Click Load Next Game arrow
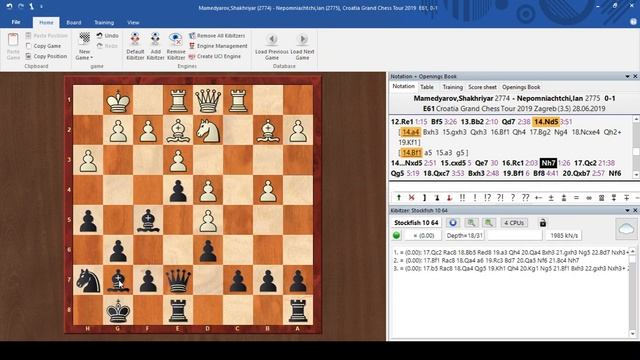Image resolution: width=640 pixels, height=360 pixels. [302, 39]
